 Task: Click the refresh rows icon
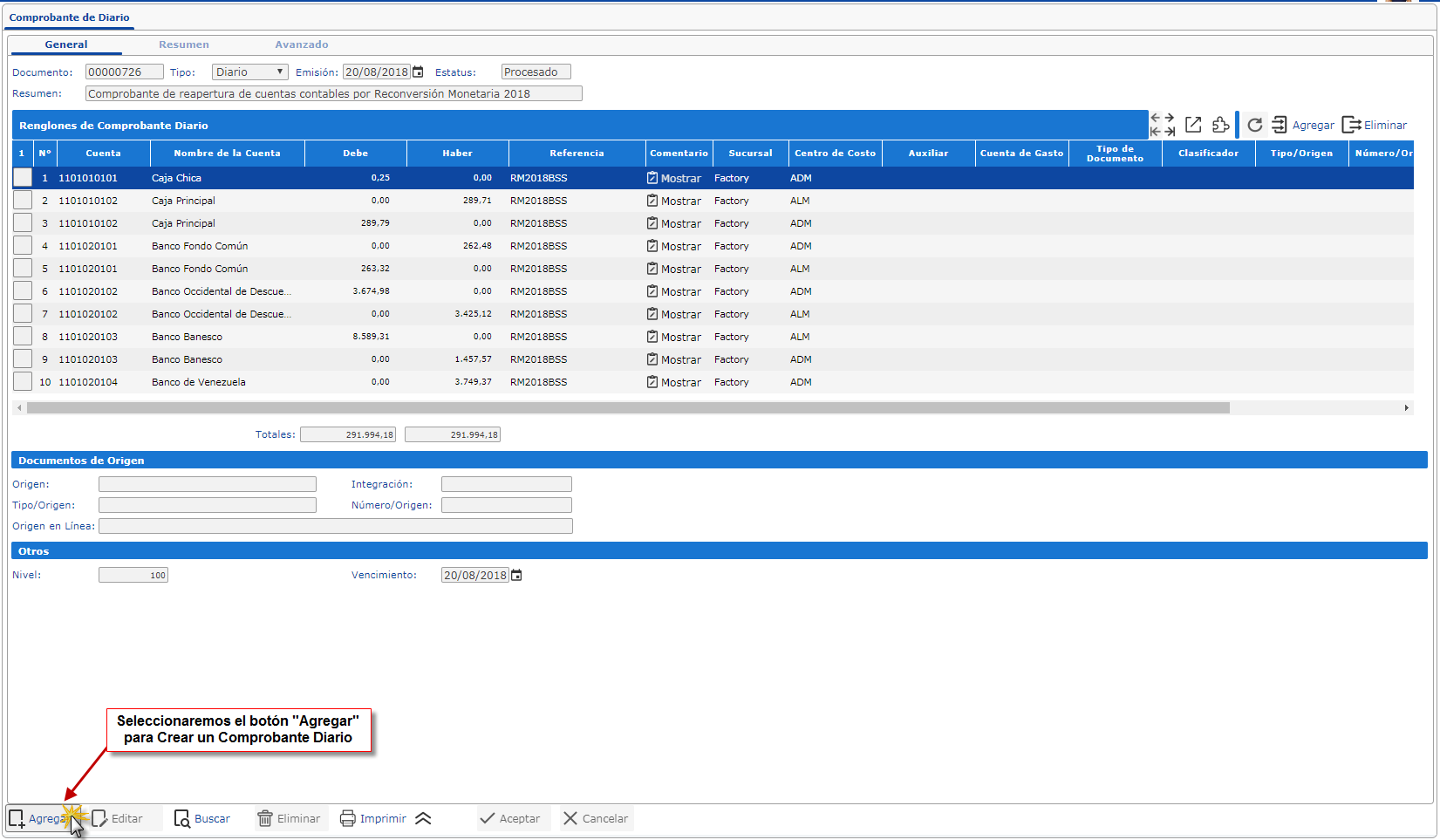(1254, 125)
